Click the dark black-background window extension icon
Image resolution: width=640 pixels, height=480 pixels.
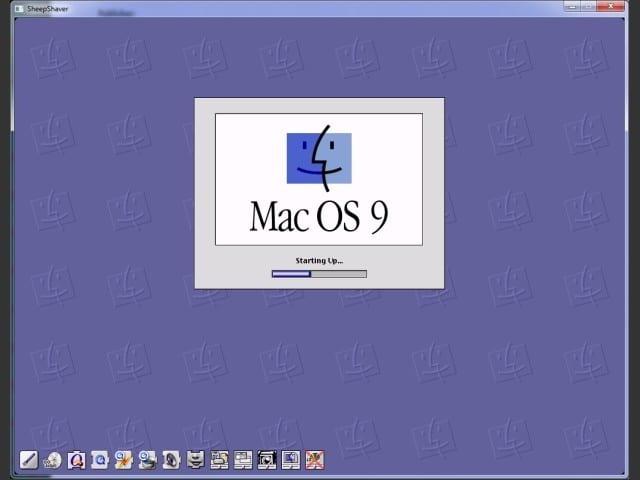pos(267,460)
